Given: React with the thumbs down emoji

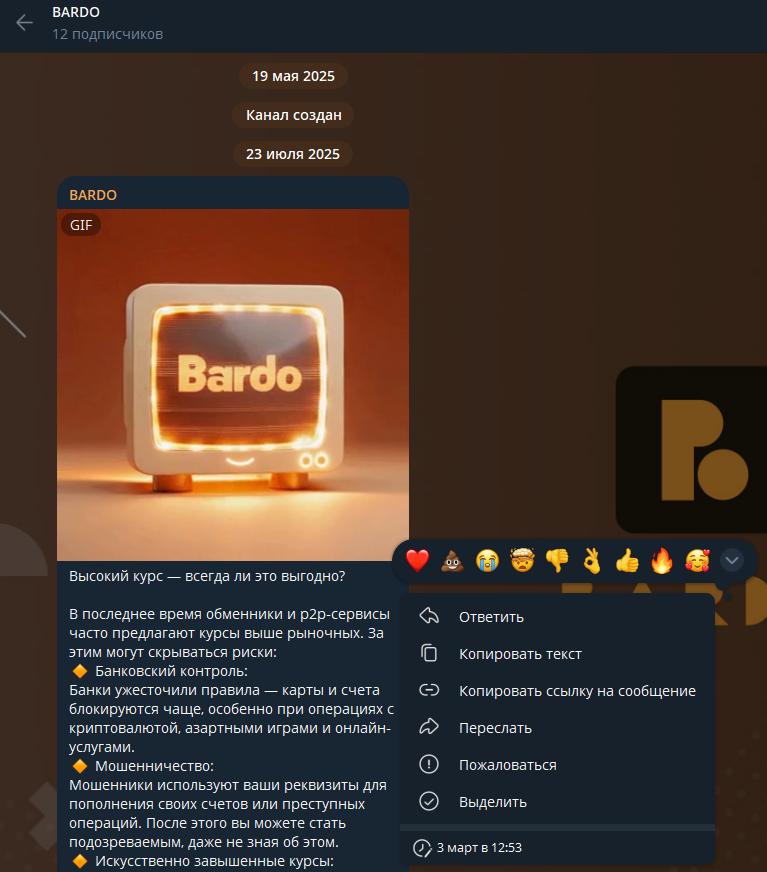Looking at the screenshot, I should [x=557, y=561].
